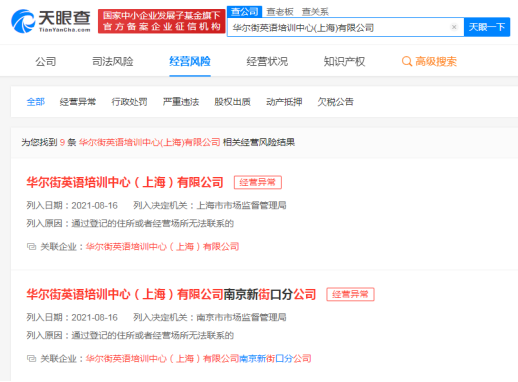Image resolution: width=518 pixels, height=382 pixels.
Task: Open the 公司 navigation tab
Action: click(46, 61)
